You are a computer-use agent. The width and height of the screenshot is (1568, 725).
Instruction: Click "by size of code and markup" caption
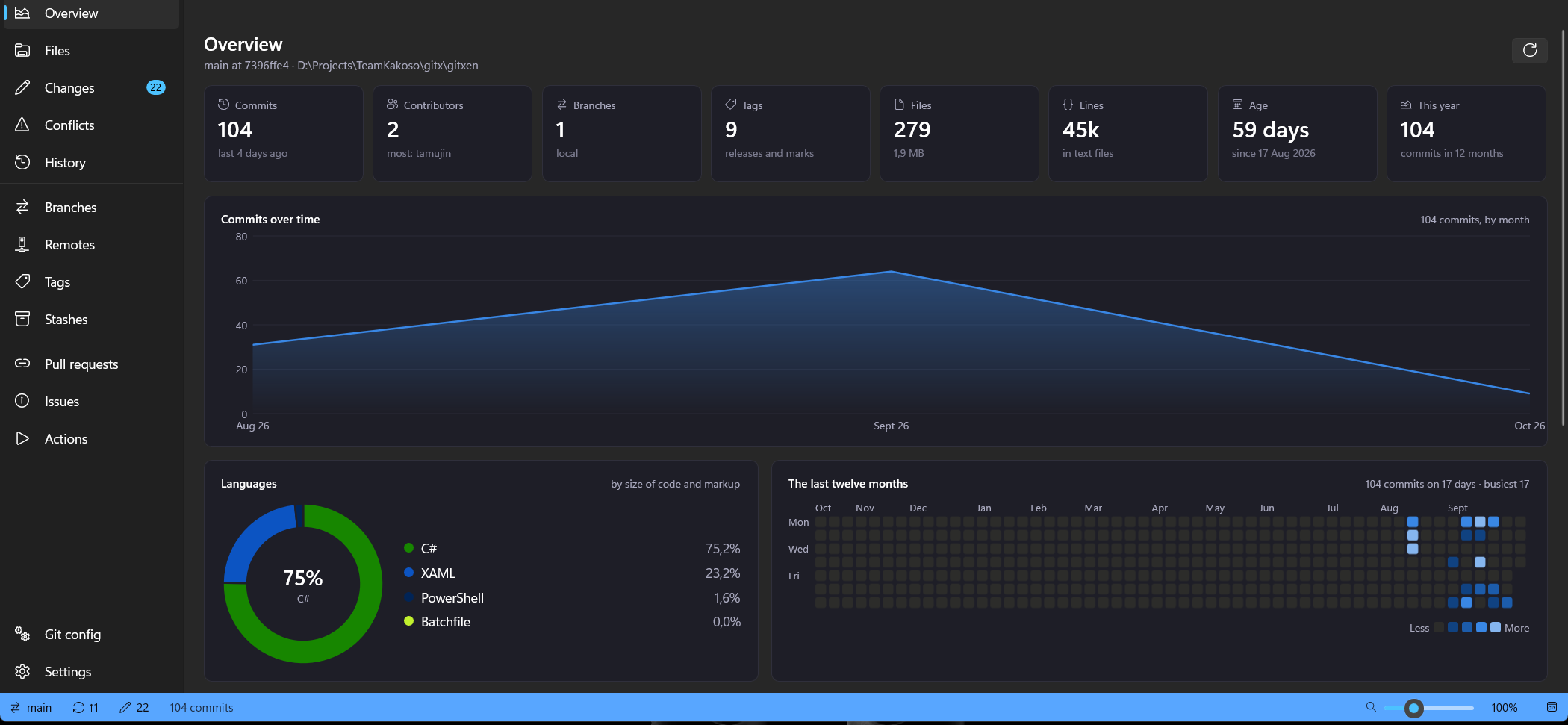675,484
